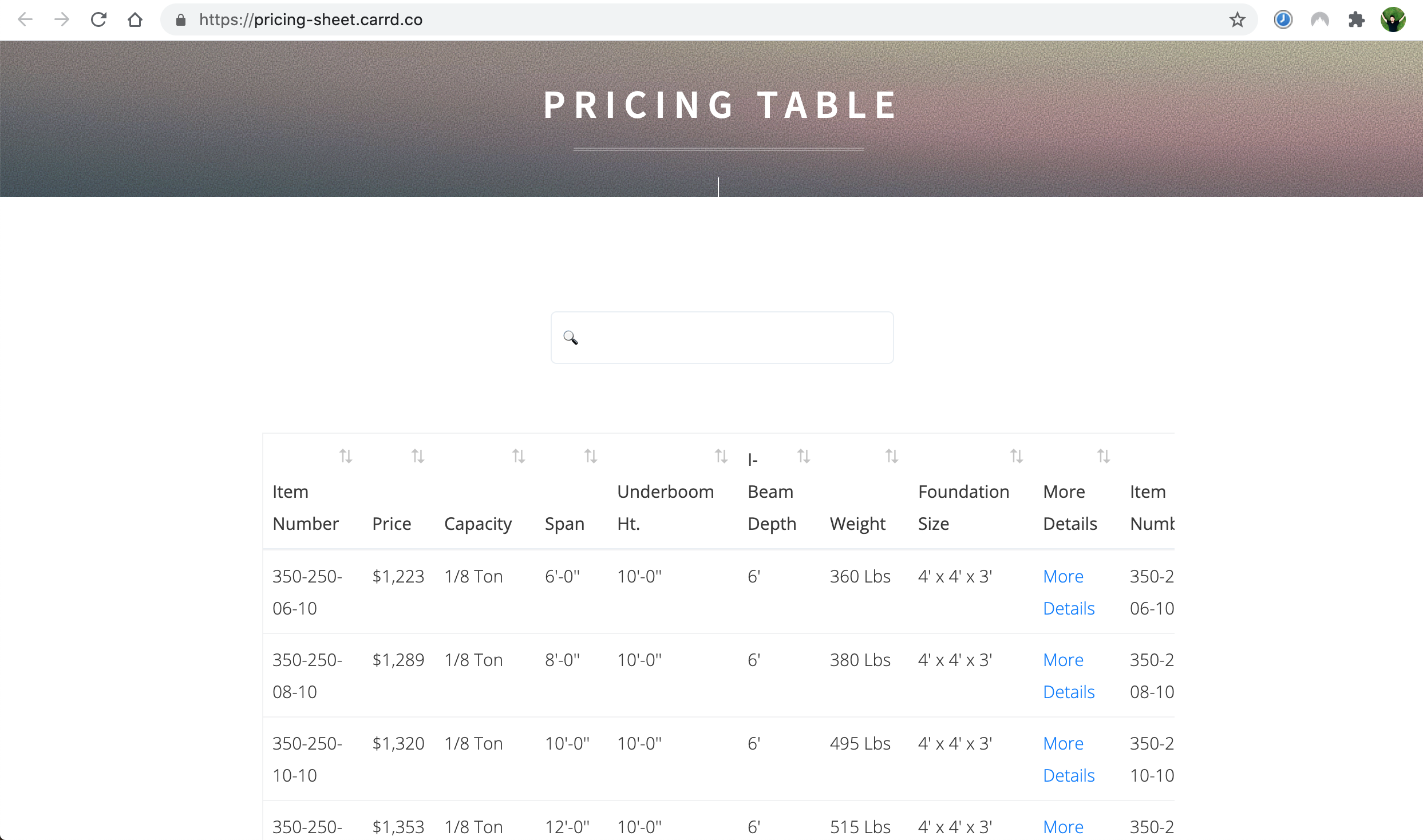This screenshot has height=840, width=1423.
Task: Sort by the Price column arrows
Action: point(418,456)
